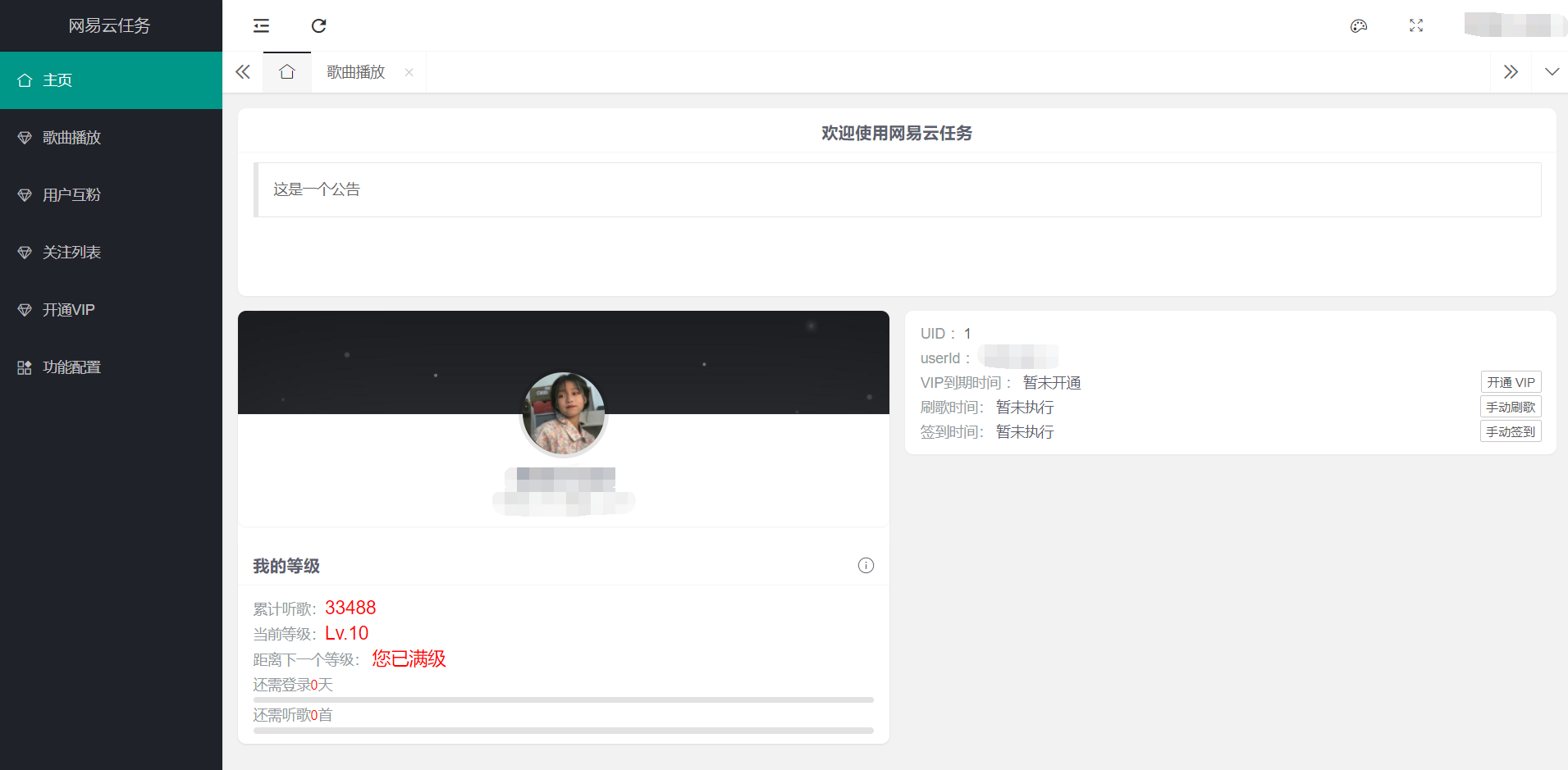This screenshot has height=770, width=1568.
Task: Collapse the sidebar with the menu icon
Action: point(261,25)
